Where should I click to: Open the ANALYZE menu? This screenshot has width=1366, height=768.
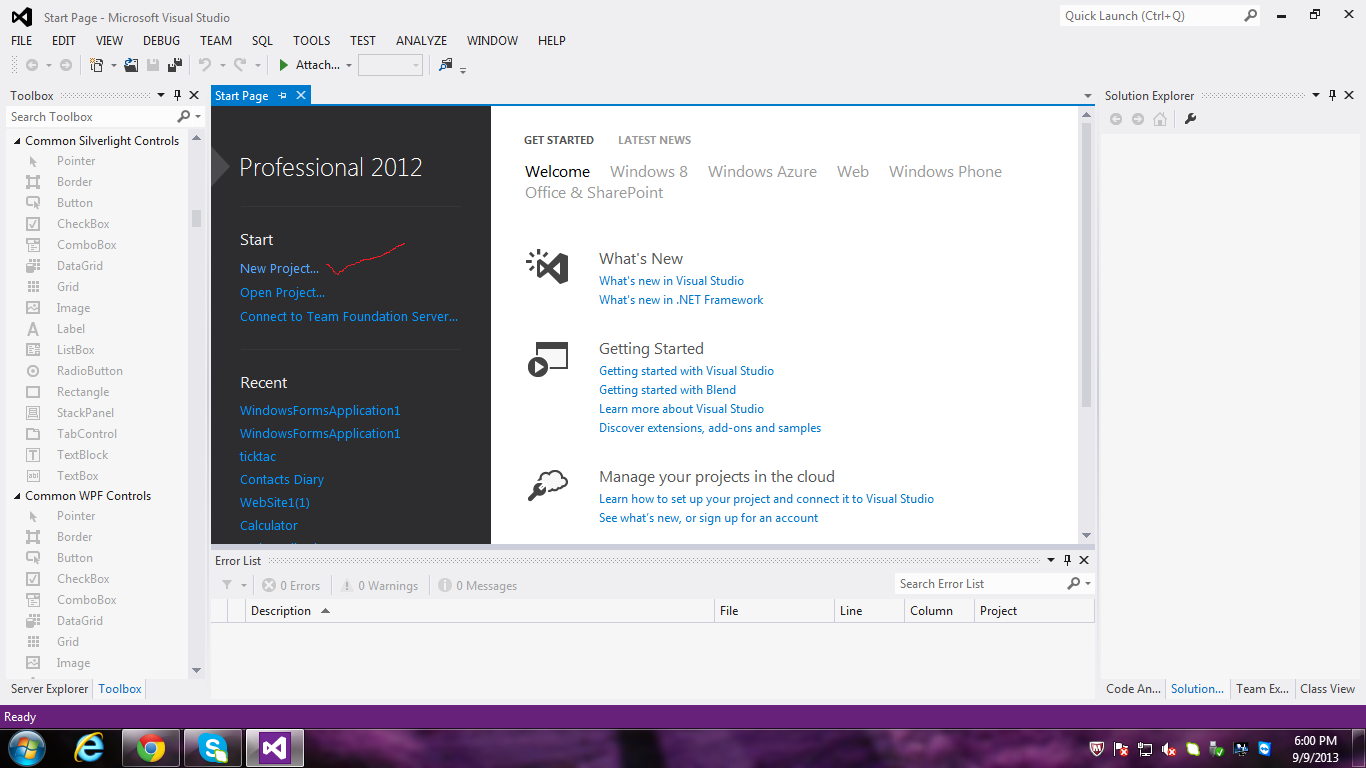coord(421,41)
